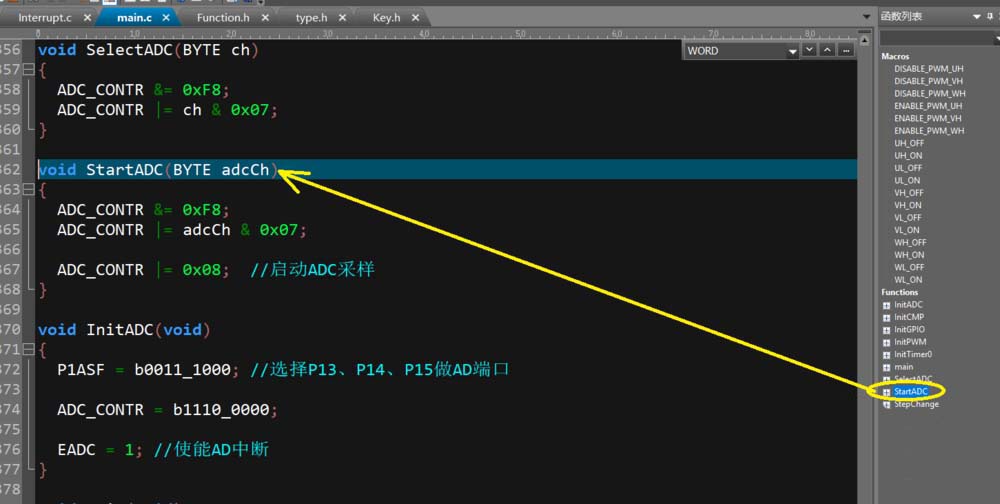Select macro WH_ON
This screenshot has height=504, width=1000.
(x=909, y=255)
